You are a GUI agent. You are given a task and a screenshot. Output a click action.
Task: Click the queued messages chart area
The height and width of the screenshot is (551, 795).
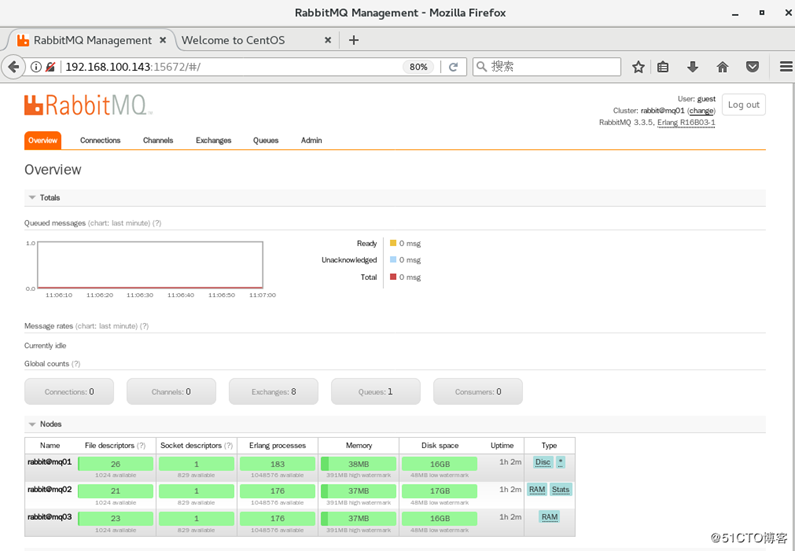pyautogui.click(x=150, y=265)
